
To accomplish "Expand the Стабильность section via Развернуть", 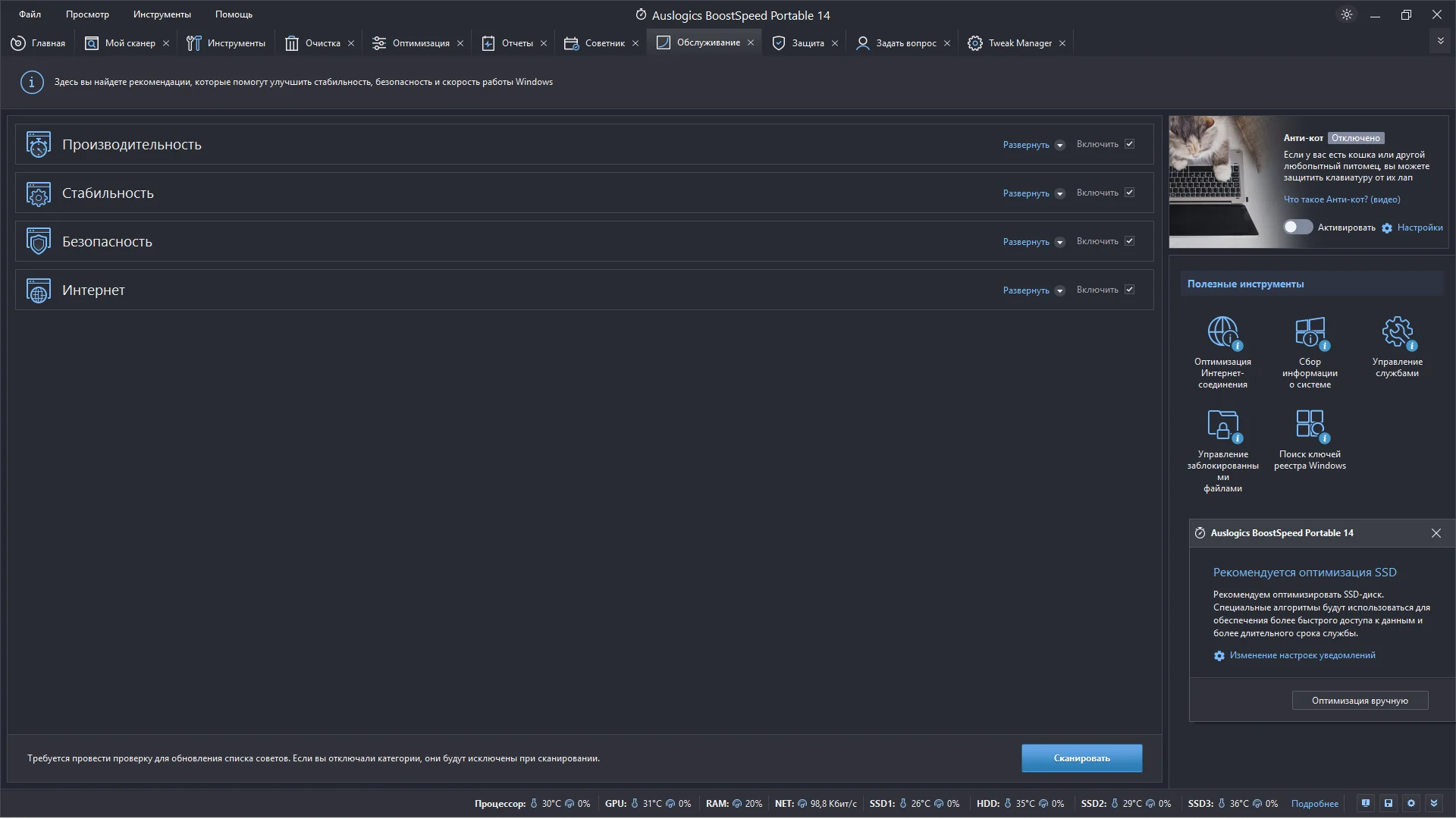I will click(1034, 193).
